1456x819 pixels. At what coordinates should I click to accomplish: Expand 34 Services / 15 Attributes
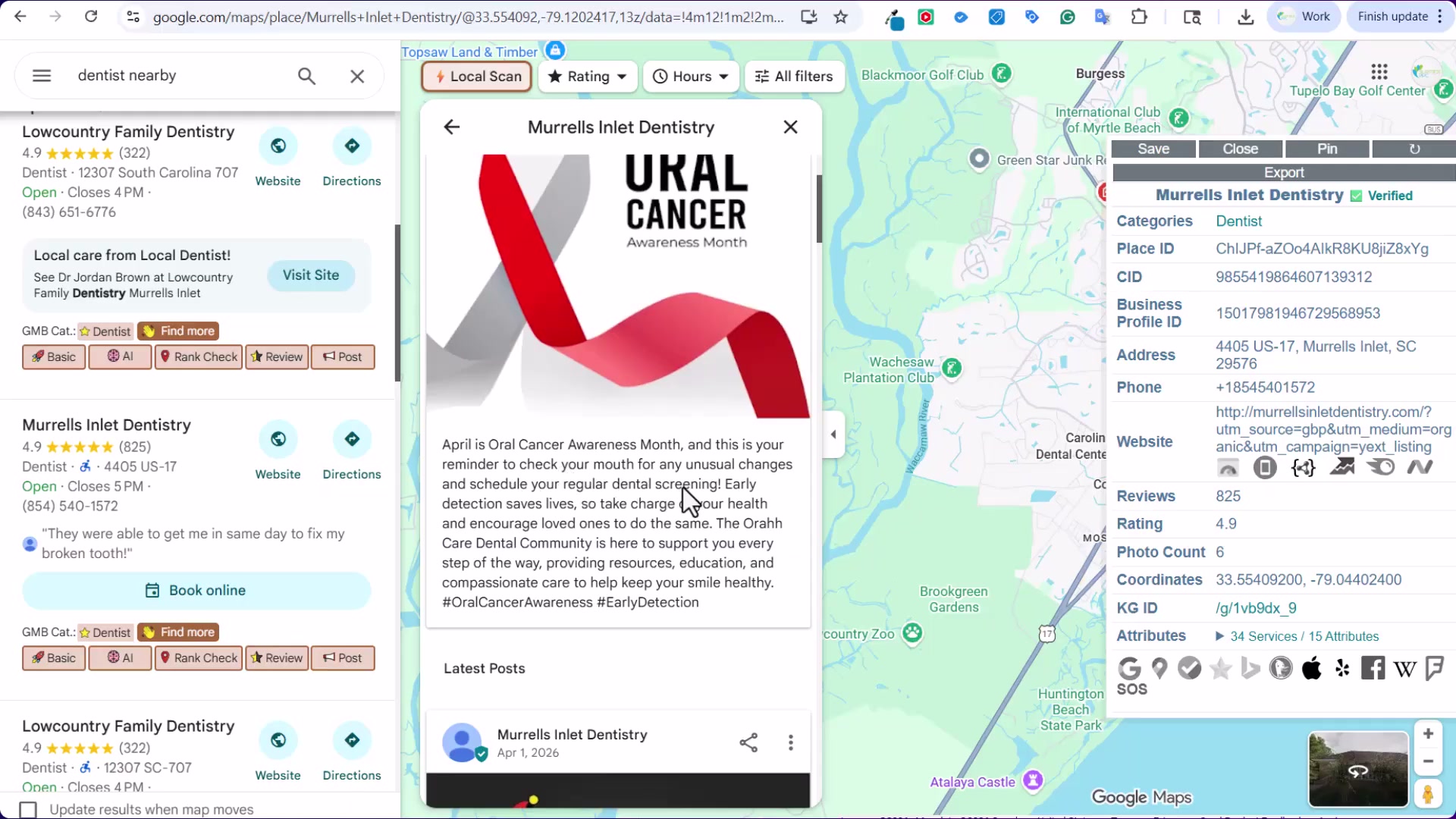point(1297,636)
